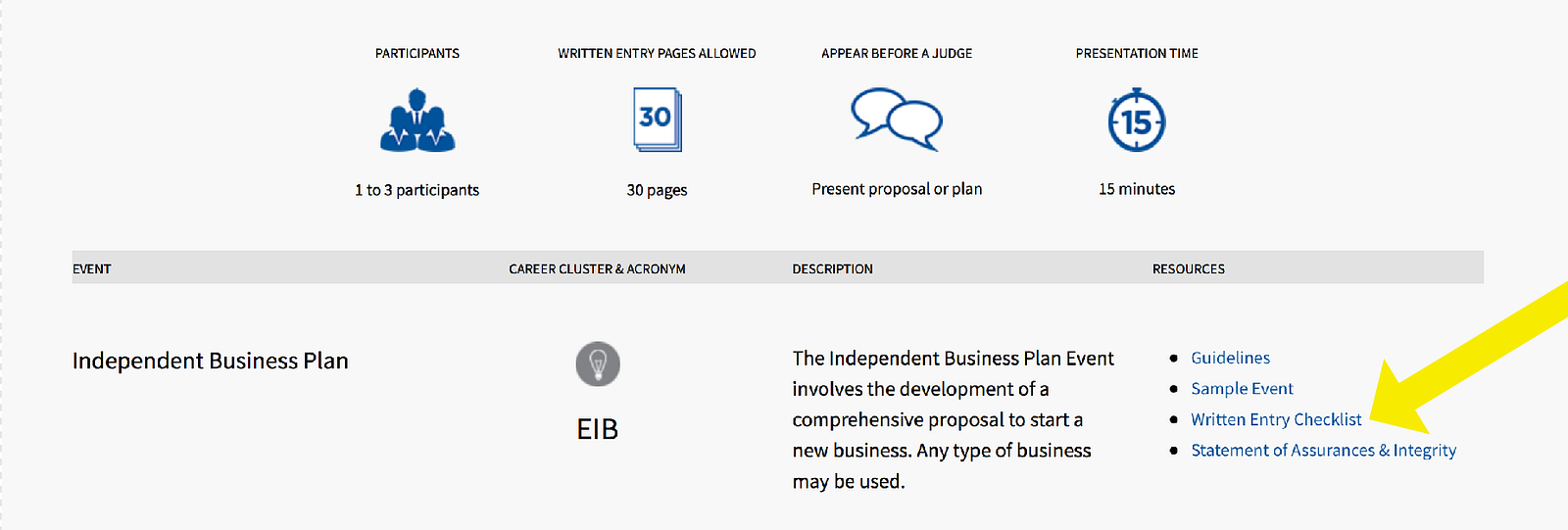
Task: Click the CAREER CLUSTER & ACRONYM header
Action: coord(597,268)
